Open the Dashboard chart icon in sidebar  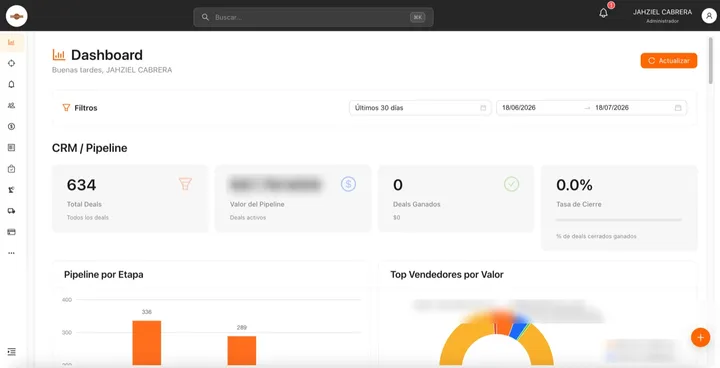coord(11,42)
